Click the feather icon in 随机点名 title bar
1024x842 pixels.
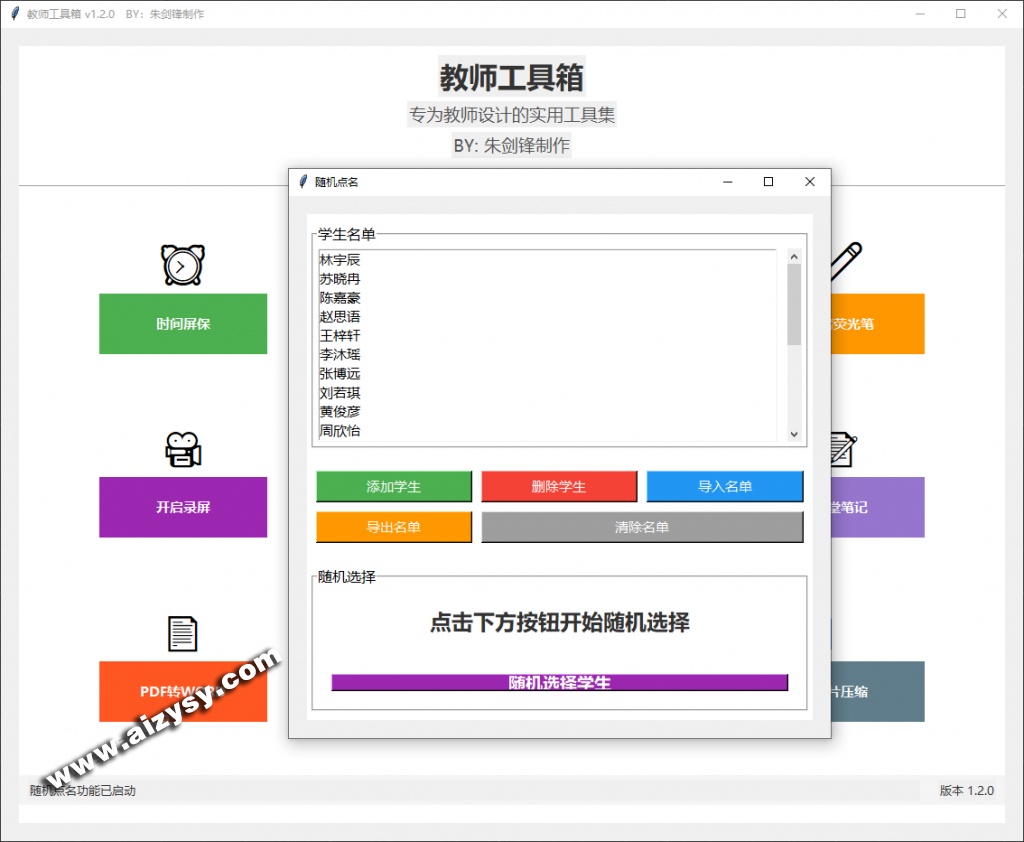[303, 182]
